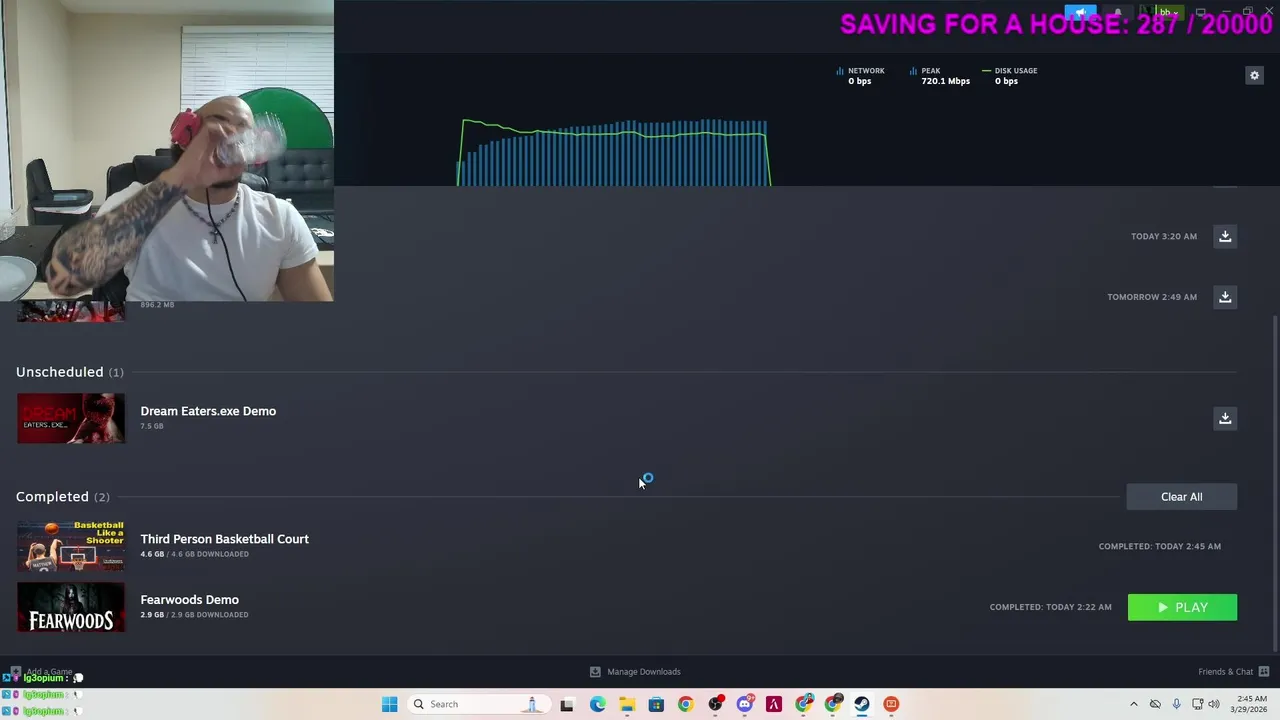Click the Completed section header
1280x720 pixels.
63,497
